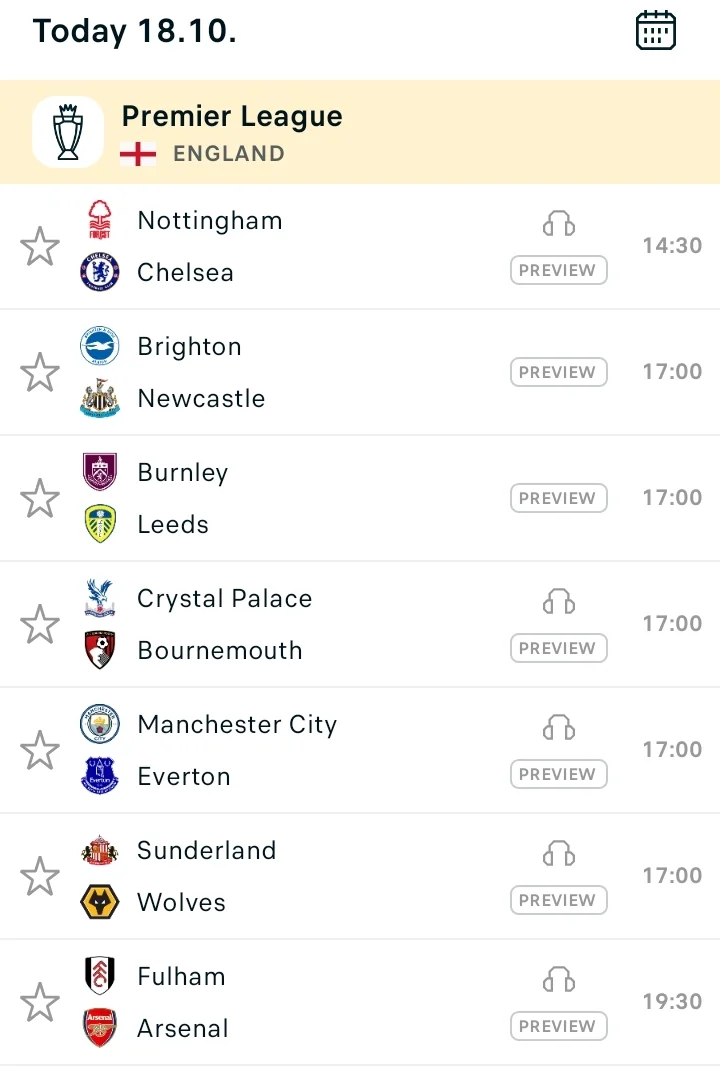Open the Premier League competition header

click(x=232, y=117)
